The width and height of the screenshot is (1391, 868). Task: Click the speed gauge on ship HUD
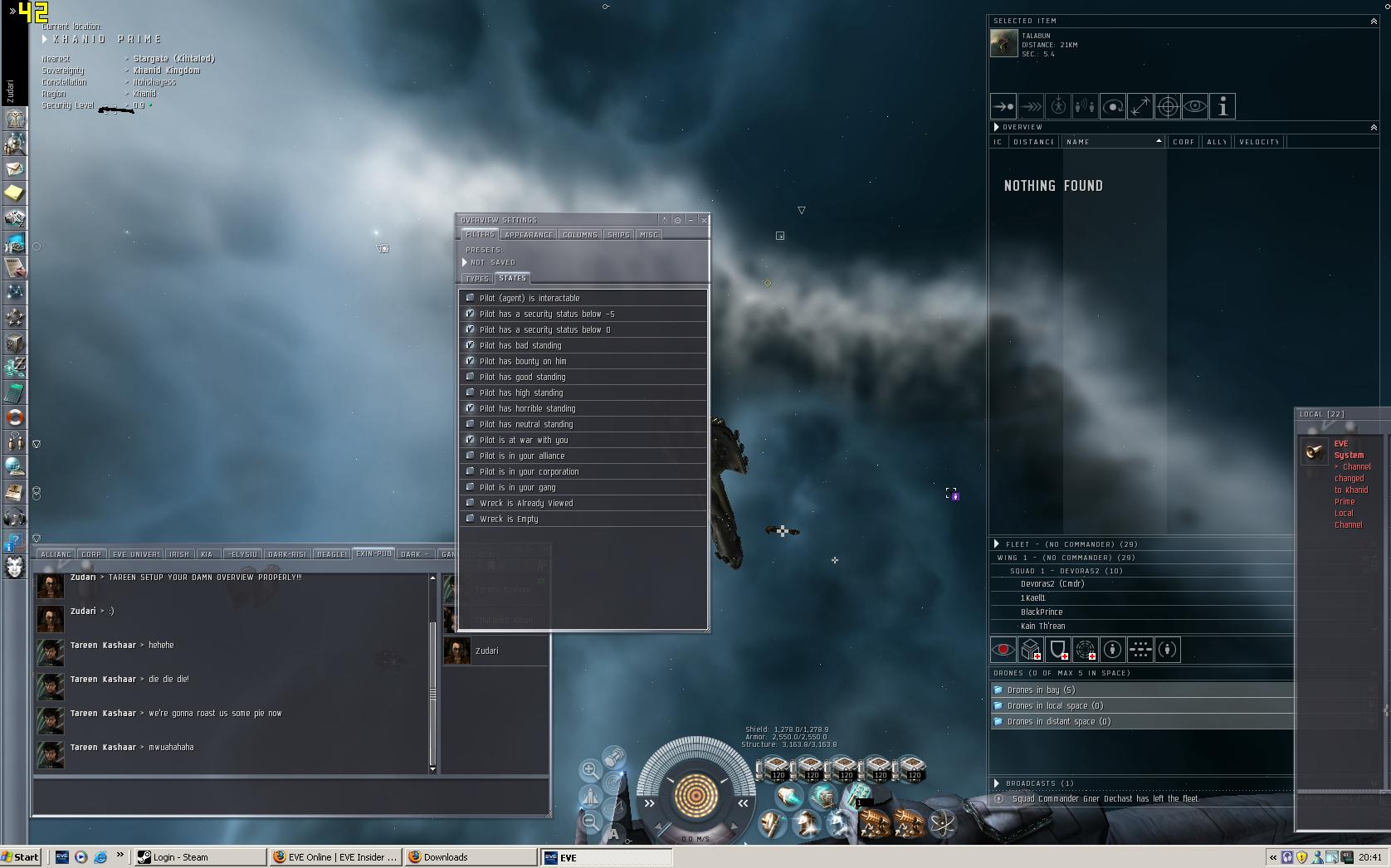point(695,839)
